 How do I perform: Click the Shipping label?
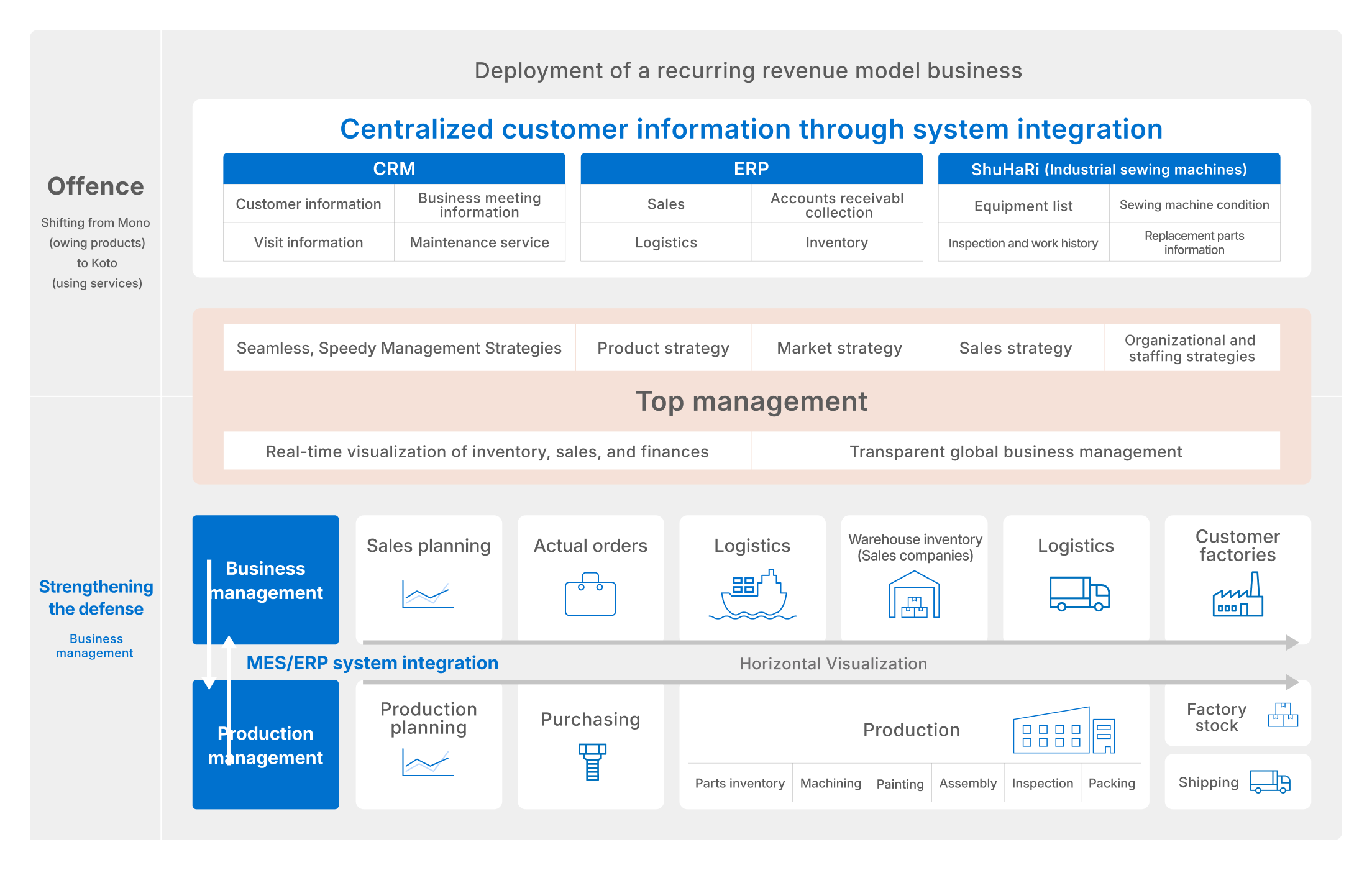[1209, 782]
